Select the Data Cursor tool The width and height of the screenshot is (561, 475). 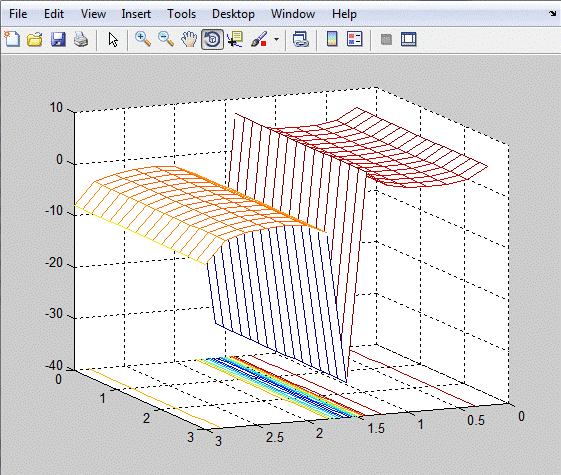pyautogui.click(x=235, y=39)
